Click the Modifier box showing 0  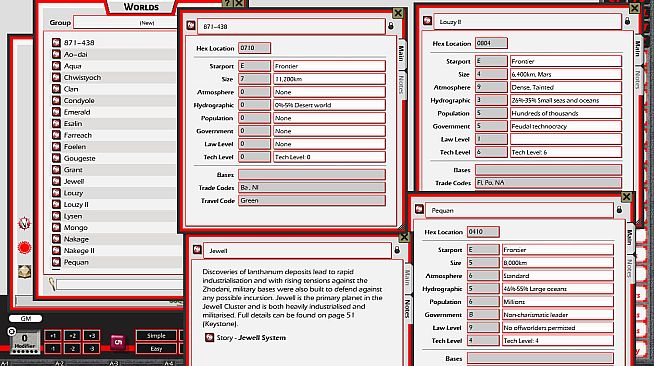[25, 342]
